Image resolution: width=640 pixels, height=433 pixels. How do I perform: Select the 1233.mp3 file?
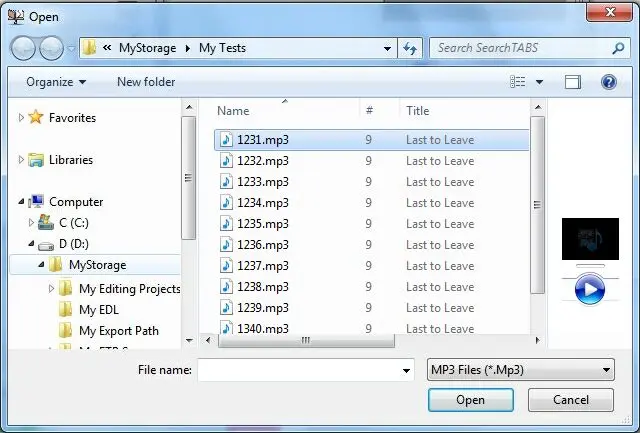click(263, 182)
